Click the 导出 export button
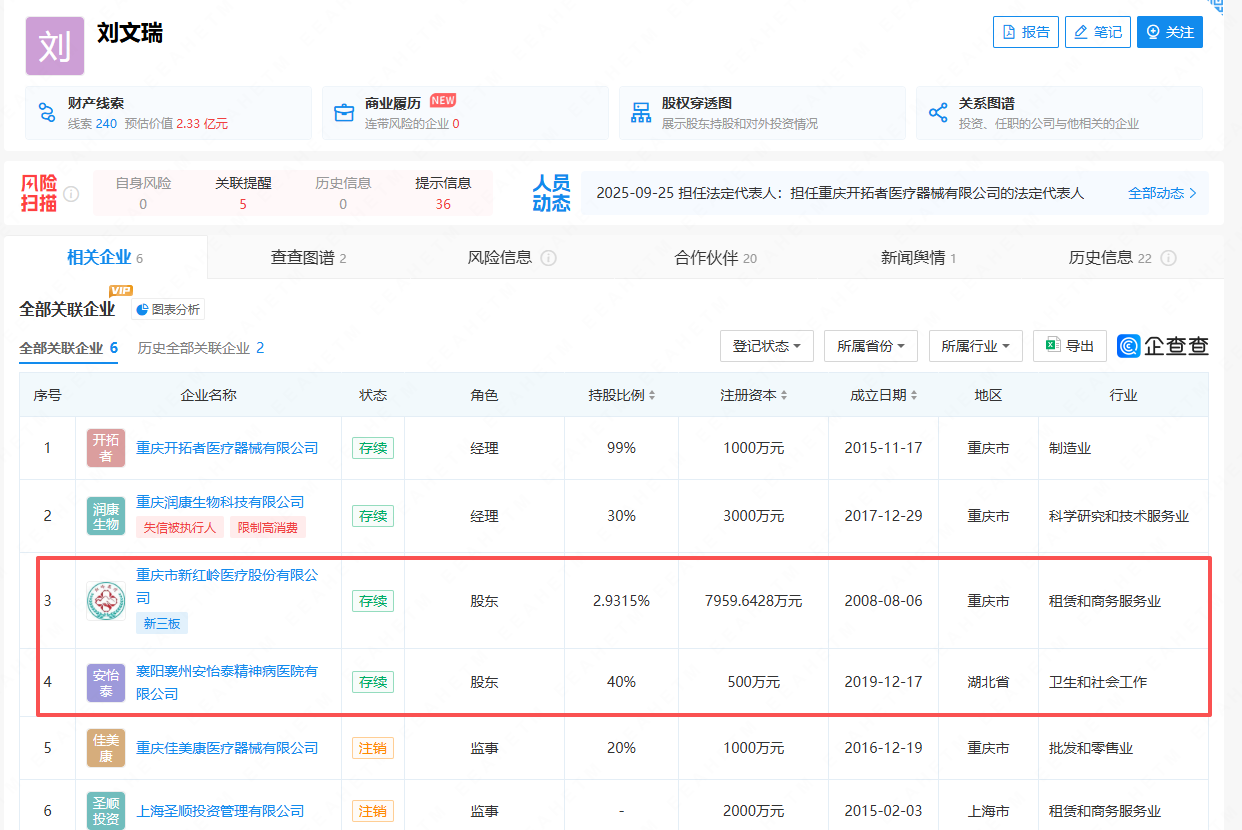This screenshot has height=830, width=1242. [1069, 346]
